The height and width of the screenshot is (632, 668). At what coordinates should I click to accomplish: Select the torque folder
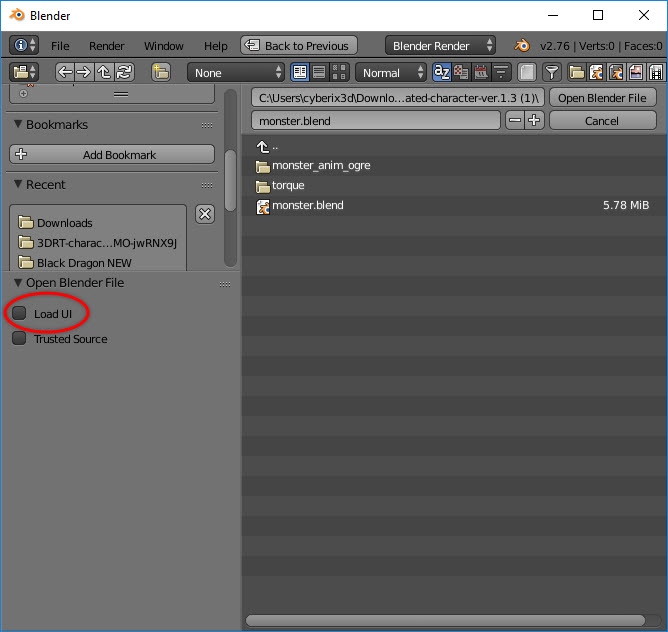pos(454,186)
